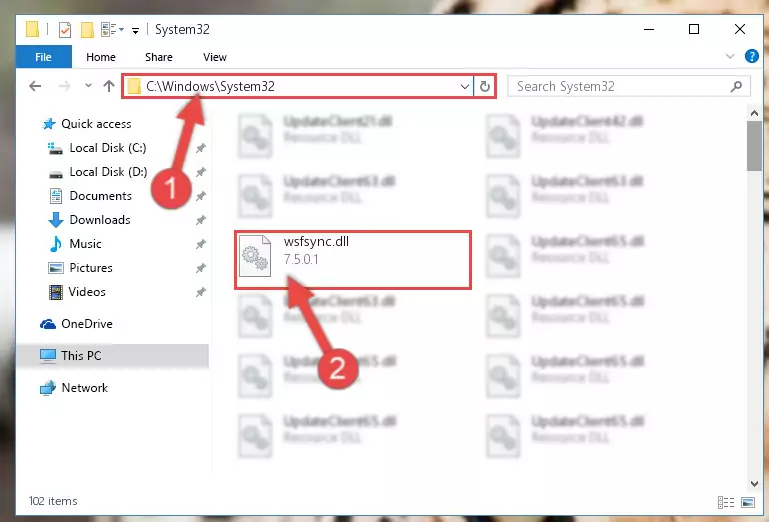This screenshot has height=522, width=769.
Task: Open the File menu
Action: point(44,57)
